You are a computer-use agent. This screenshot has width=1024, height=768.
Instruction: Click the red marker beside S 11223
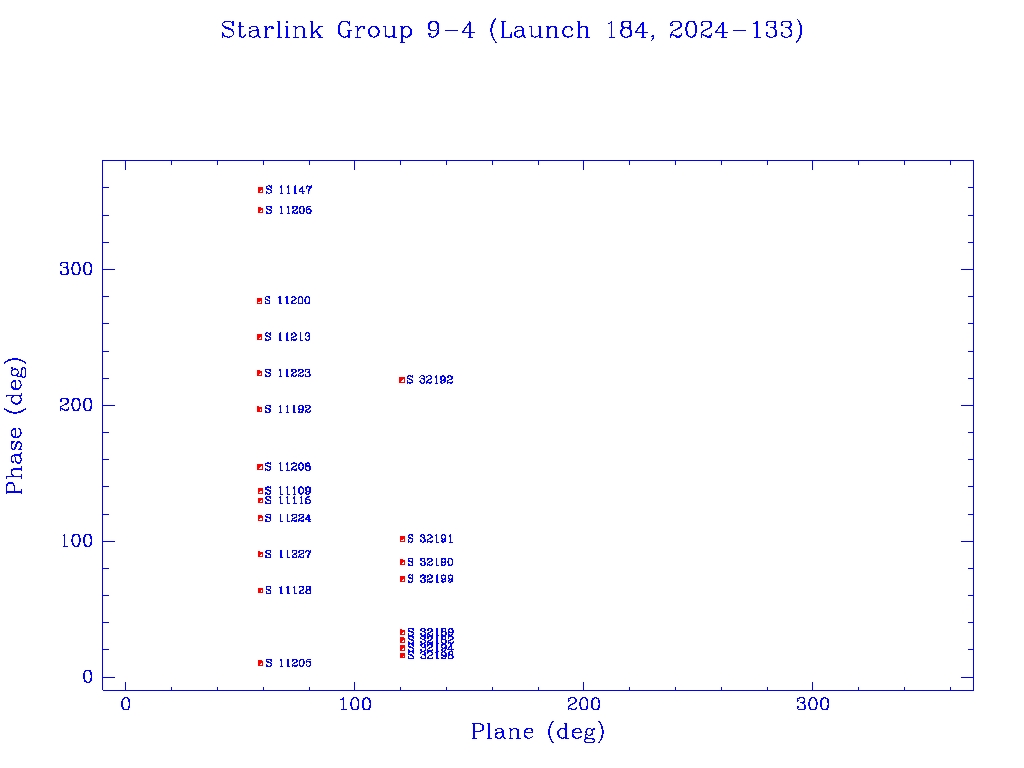coord(259,374)
